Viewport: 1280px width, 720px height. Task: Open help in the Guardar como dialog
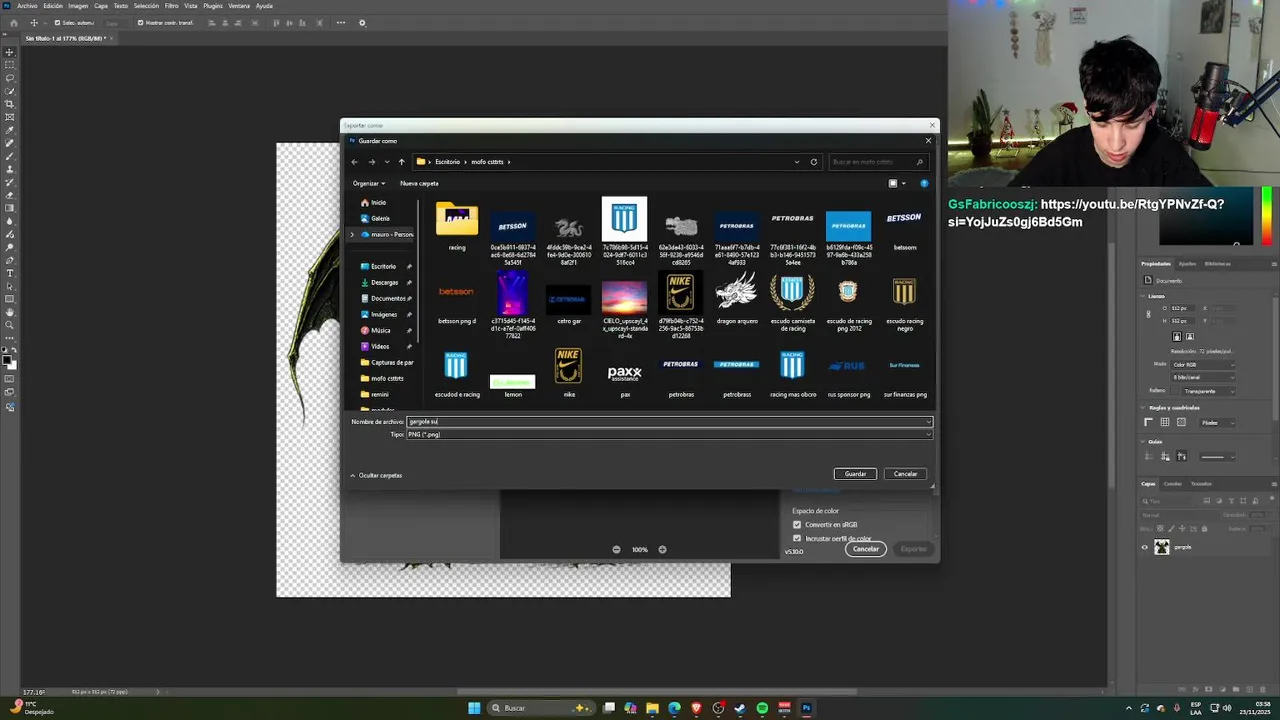[x=924, y=183]
